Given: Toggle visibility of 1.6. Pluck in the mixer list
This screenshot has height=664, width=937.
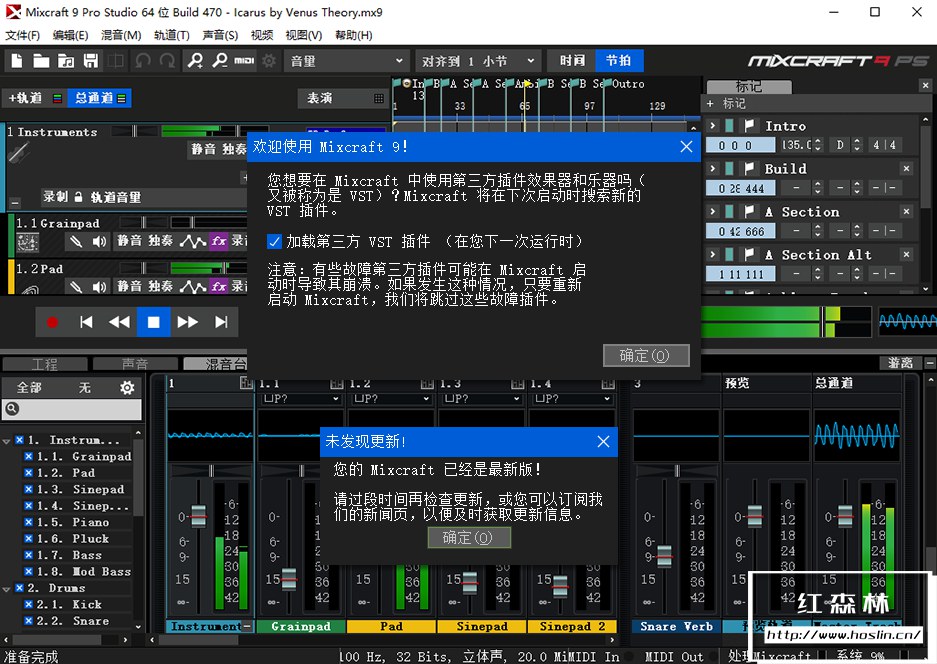Looking at the screenshot, I should [28, 538].
